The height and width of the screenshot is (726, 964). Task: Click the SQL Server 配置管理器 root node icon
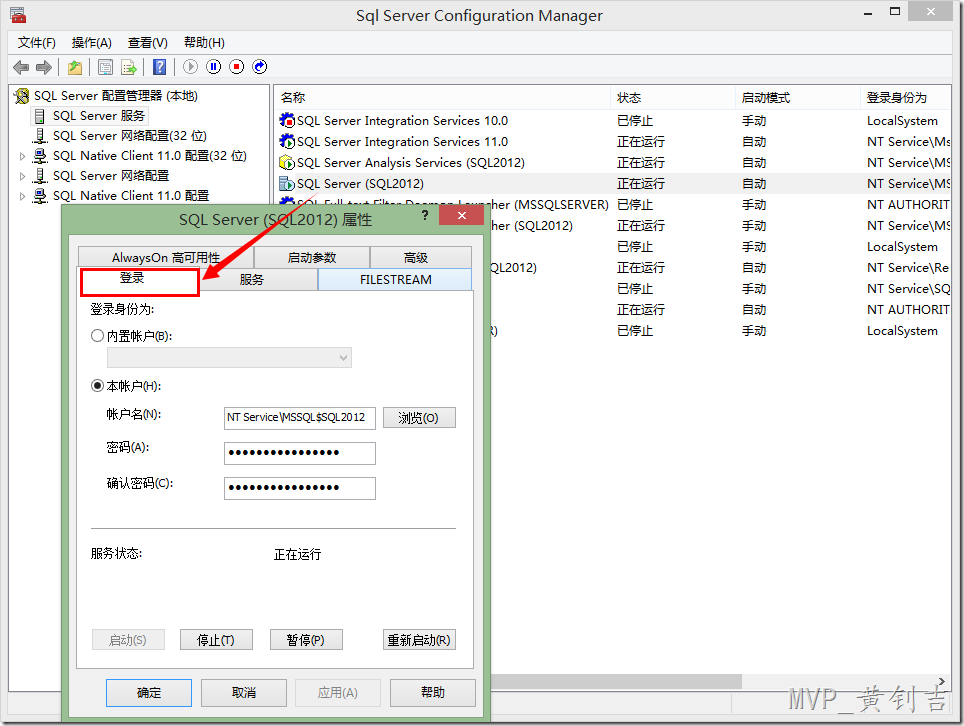point(22,96)
